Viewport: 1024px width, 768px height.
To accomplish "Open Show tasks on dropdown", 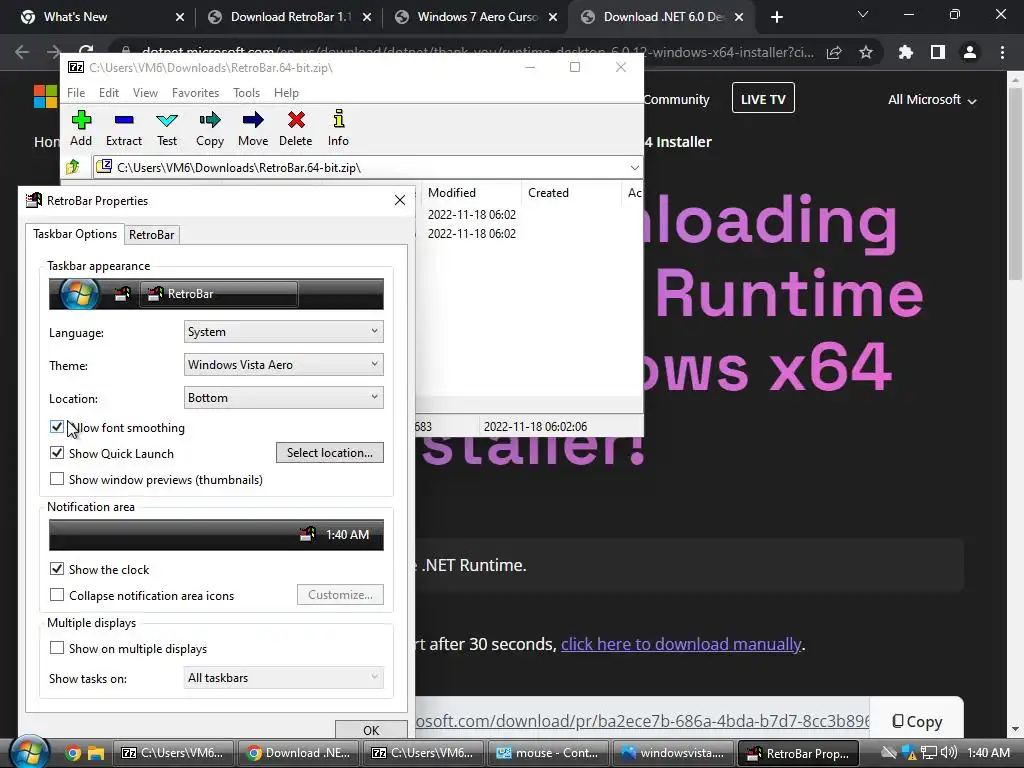I will (283, 678).
